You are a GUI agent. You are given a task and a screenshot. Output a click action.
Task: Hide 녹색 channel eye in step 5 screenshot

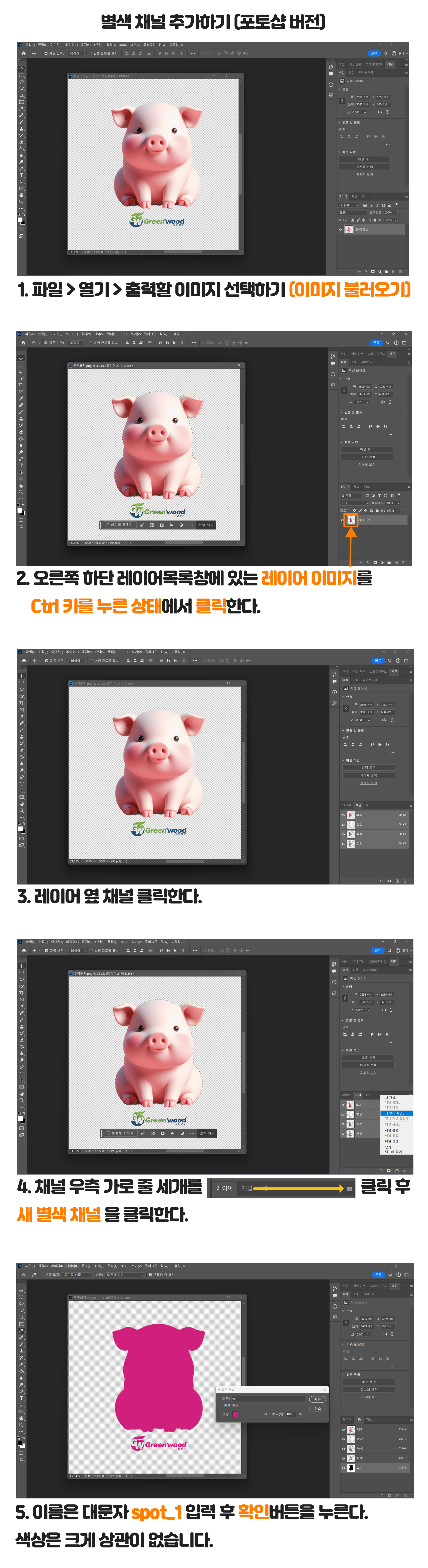(343, 1449)
